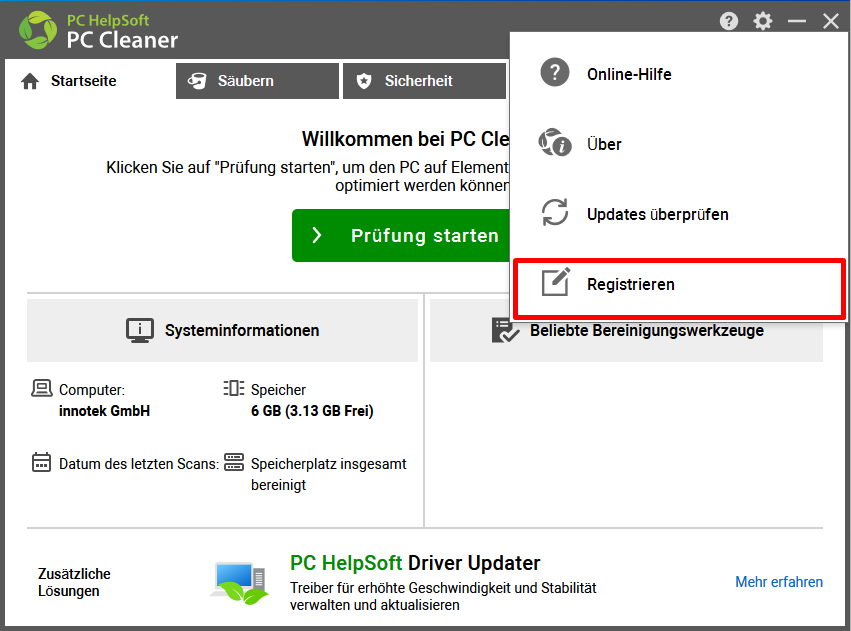Click the home icon on Startseite tab
The width and height of the screenshot is (851, 631).
[x=30, y=81]
